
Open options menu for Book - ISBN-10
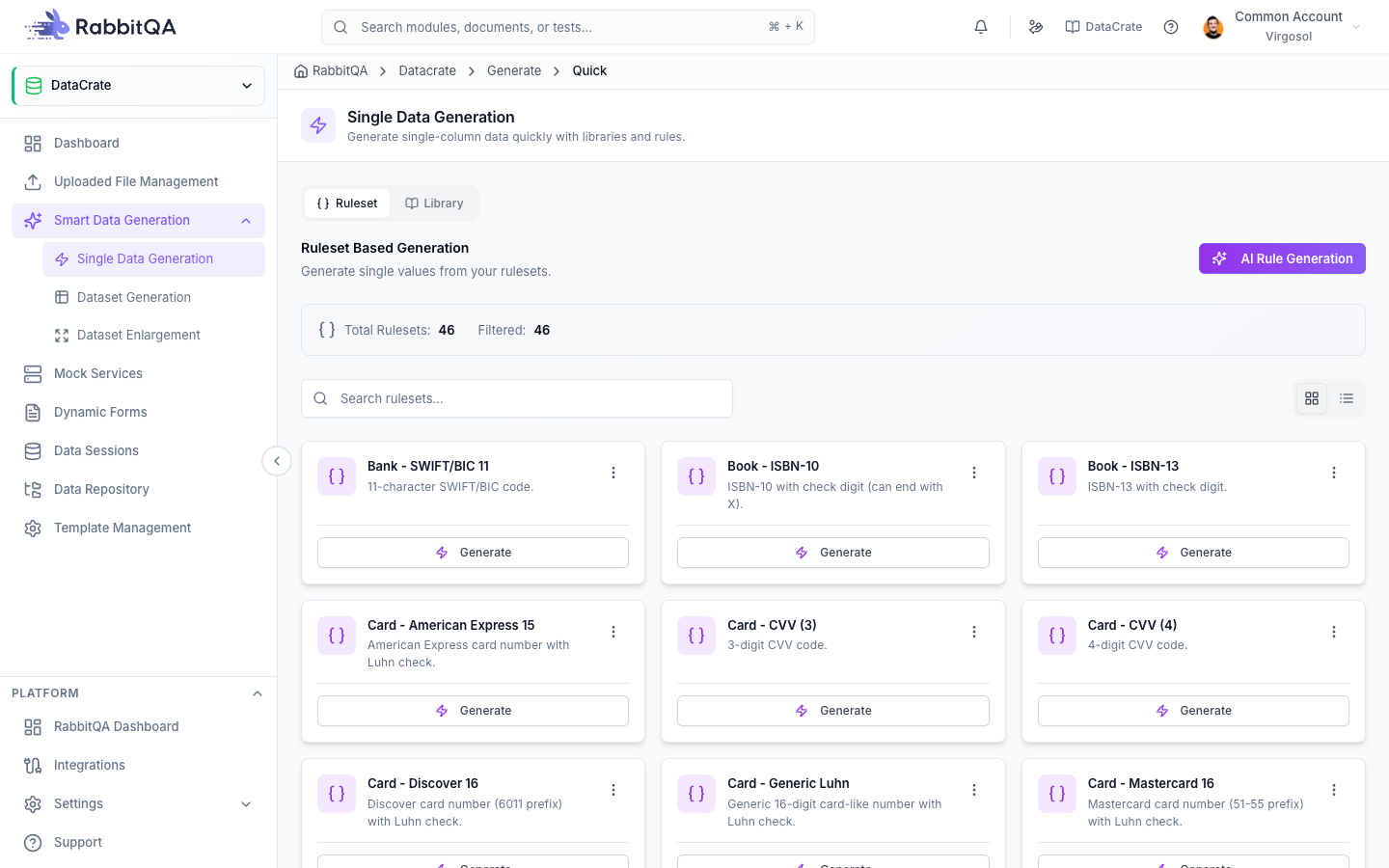974,473
